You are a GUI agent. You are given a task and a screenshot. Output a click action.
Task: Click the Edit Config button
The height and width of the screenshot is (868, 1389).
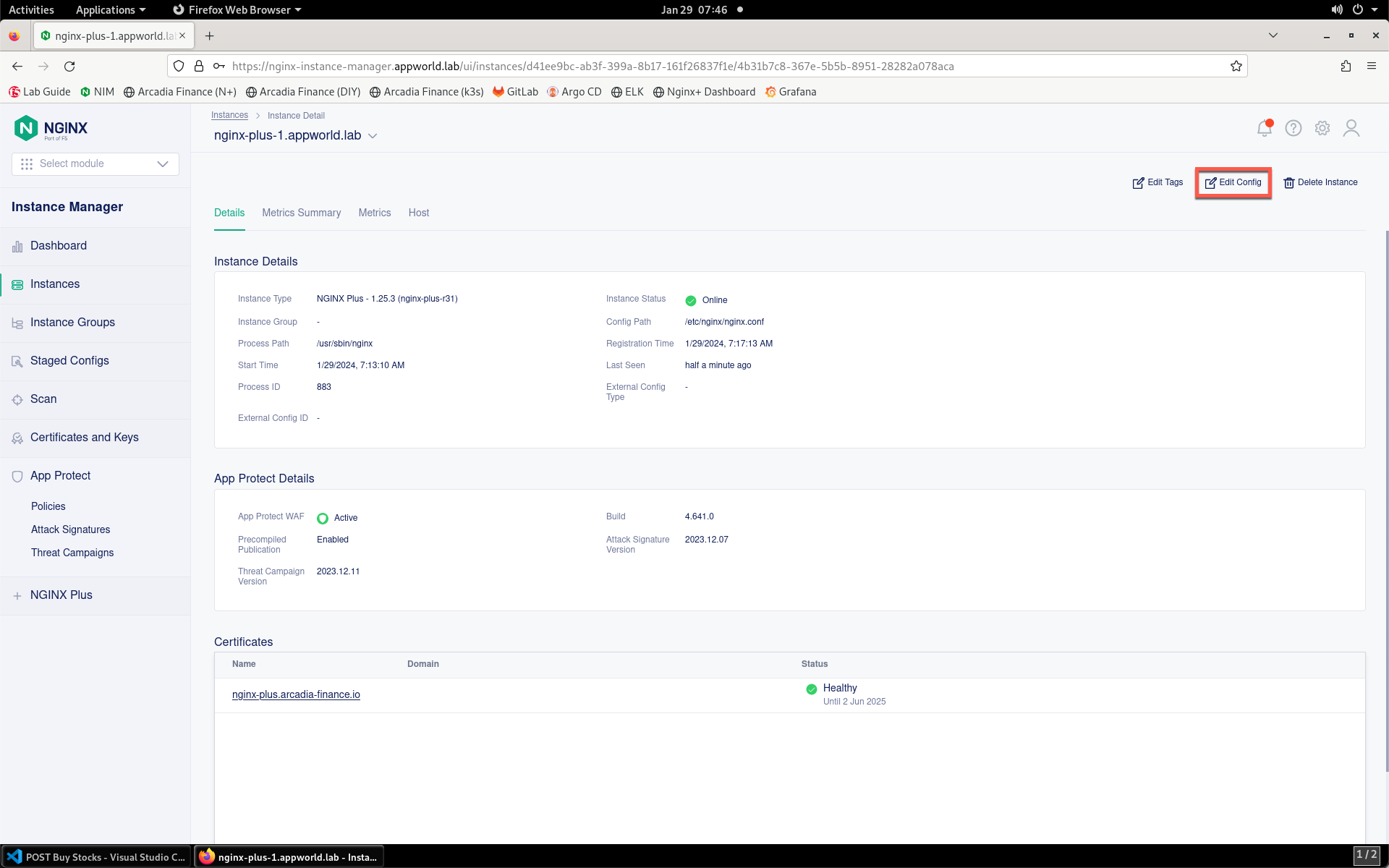(1233, 182)
